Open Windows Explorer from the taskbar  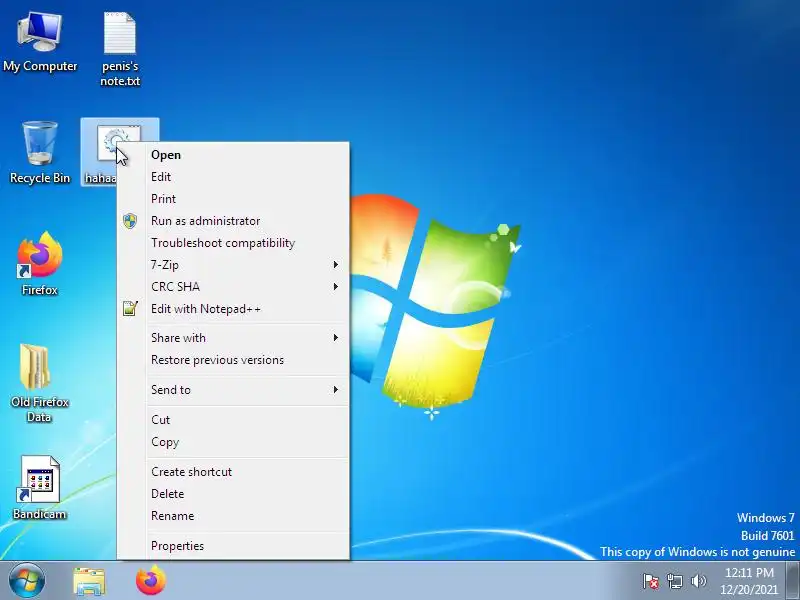89,581
